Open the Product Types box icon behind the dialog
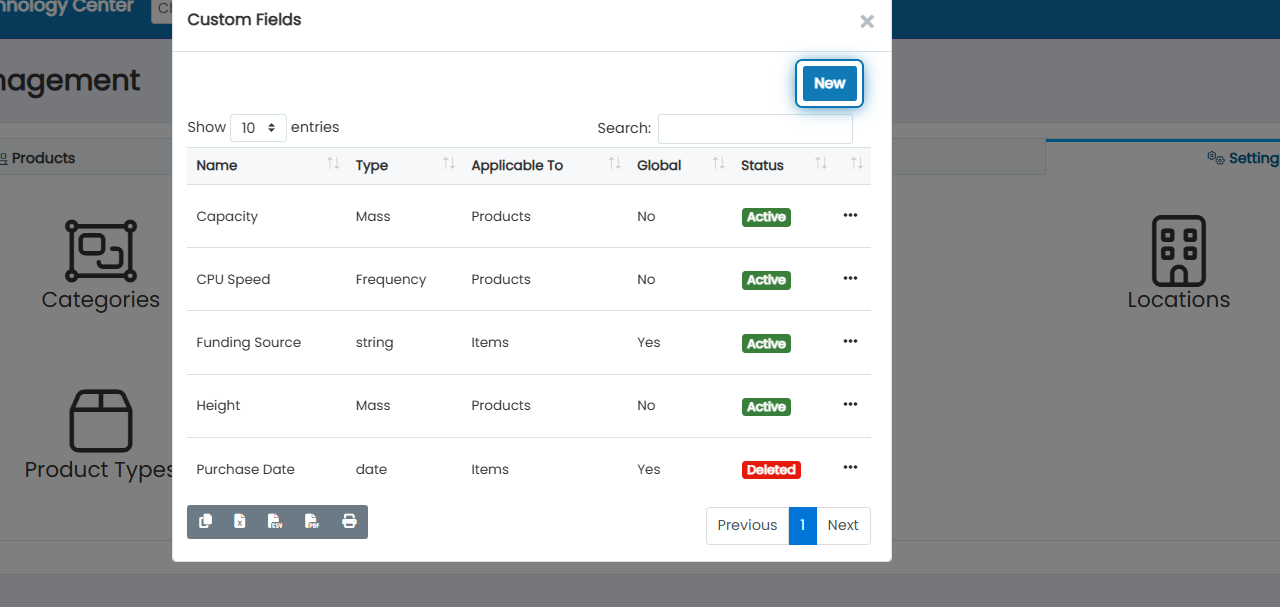 point(101,420)
